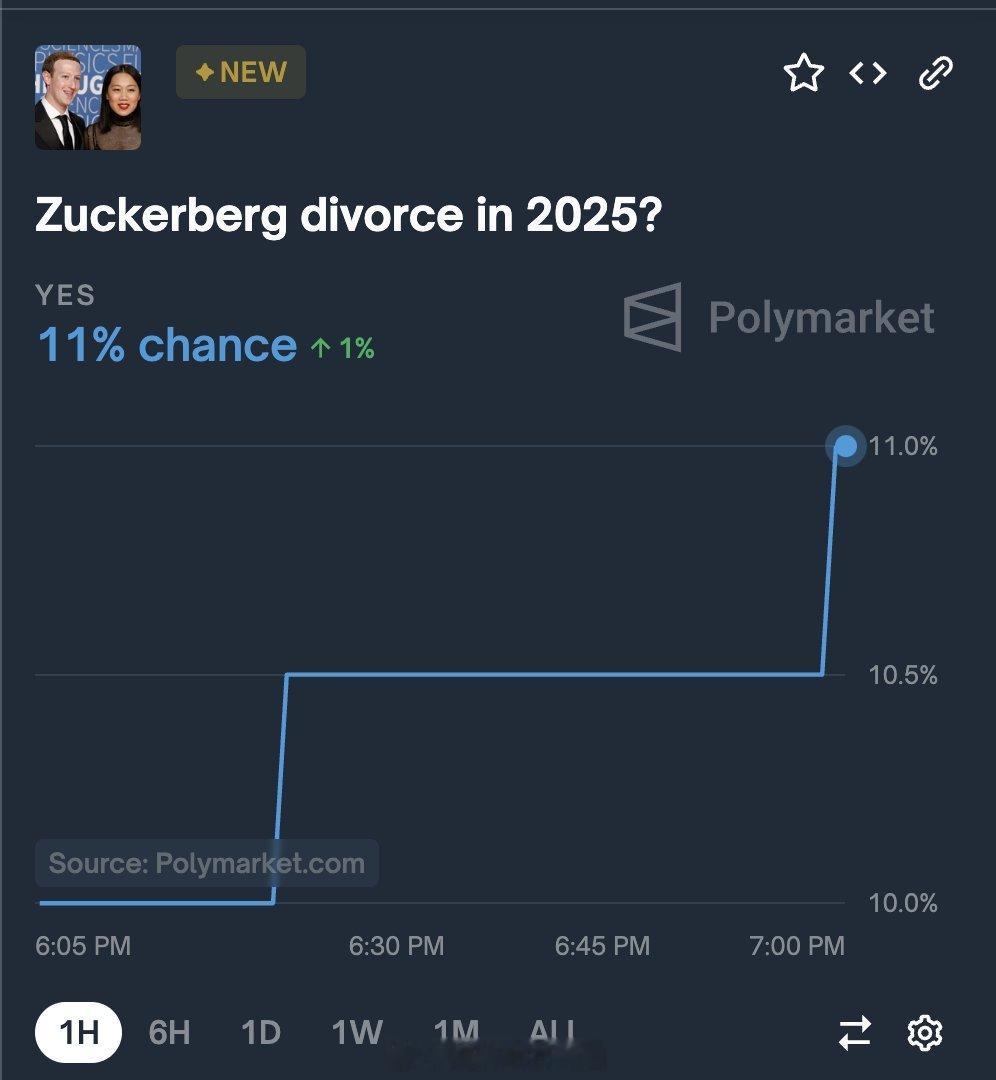Copy link with the chain icon
Image resolution: width=996 pixels, height=1080 pixels.
tap(935, 73)
